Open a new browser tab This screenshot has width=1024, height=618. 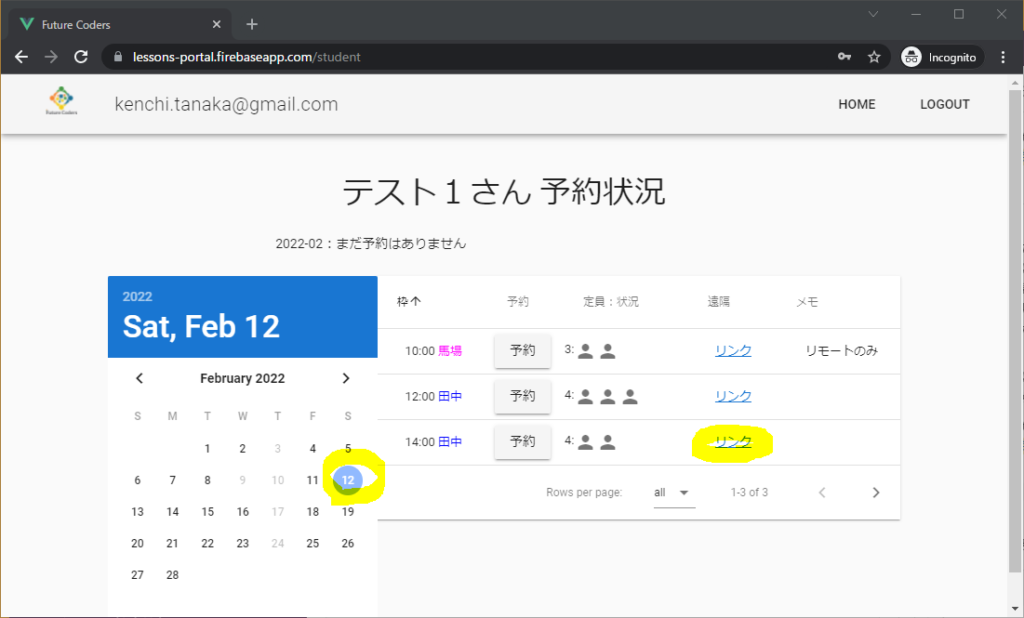251,24
